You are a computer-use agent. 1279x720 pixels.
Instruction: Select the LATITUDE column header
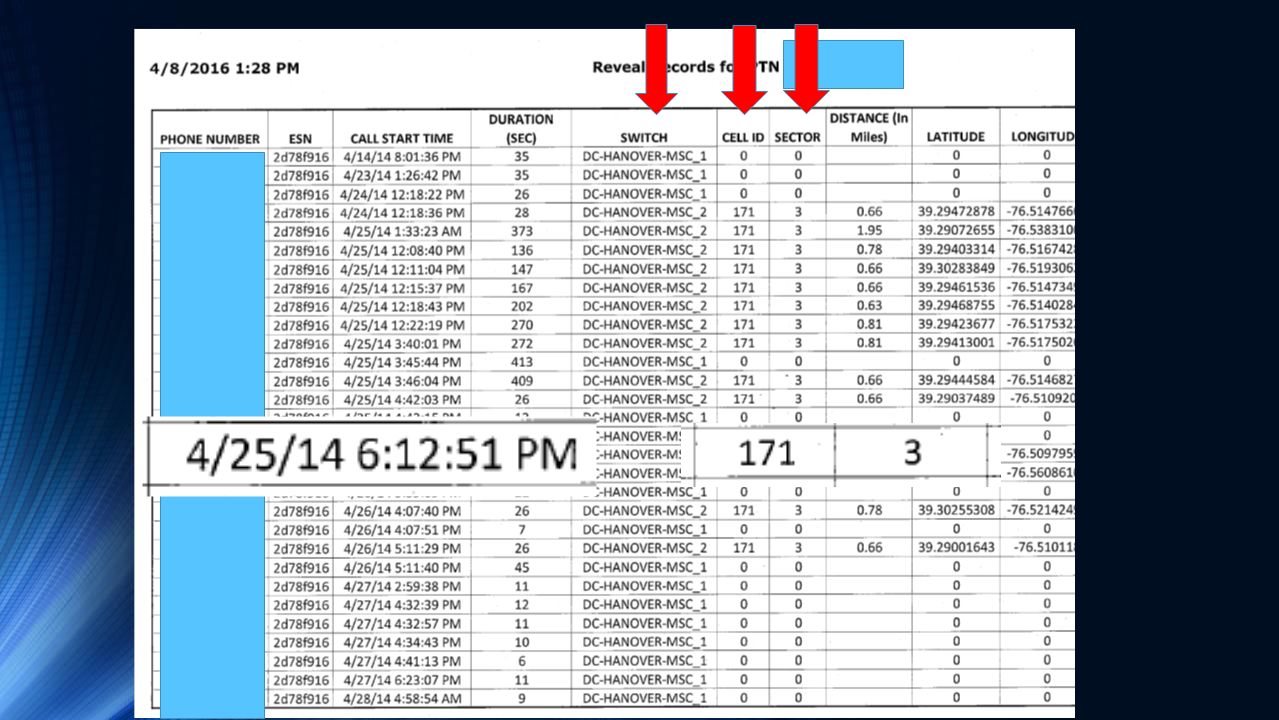tap(956, 137)
